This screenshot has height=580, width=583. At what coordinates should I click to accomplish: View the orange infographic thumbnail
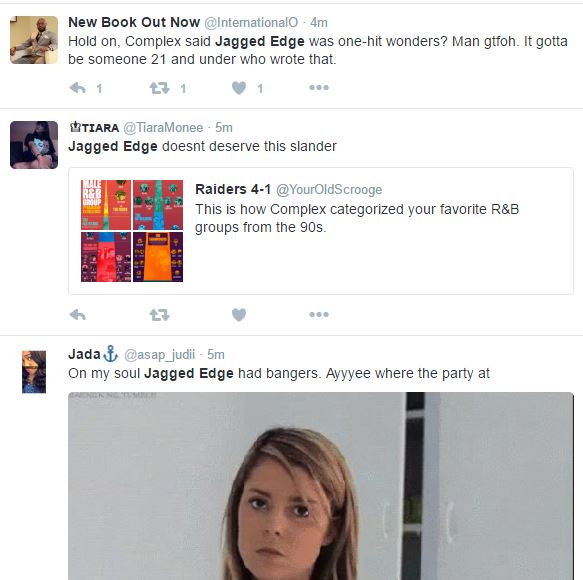(158, 257)
